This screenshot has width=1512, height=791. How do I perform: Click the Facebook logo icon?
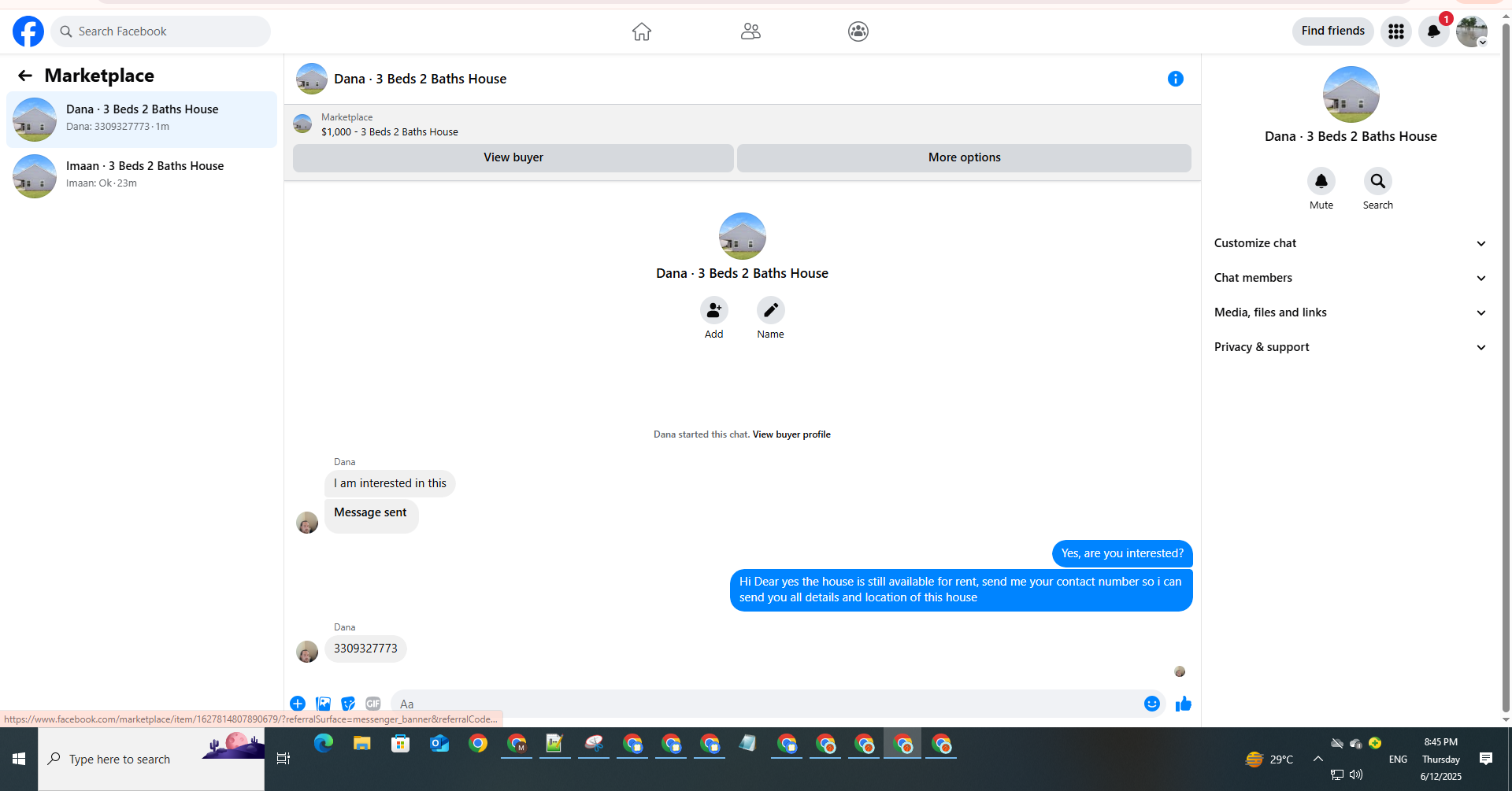(x=28, y=31)
